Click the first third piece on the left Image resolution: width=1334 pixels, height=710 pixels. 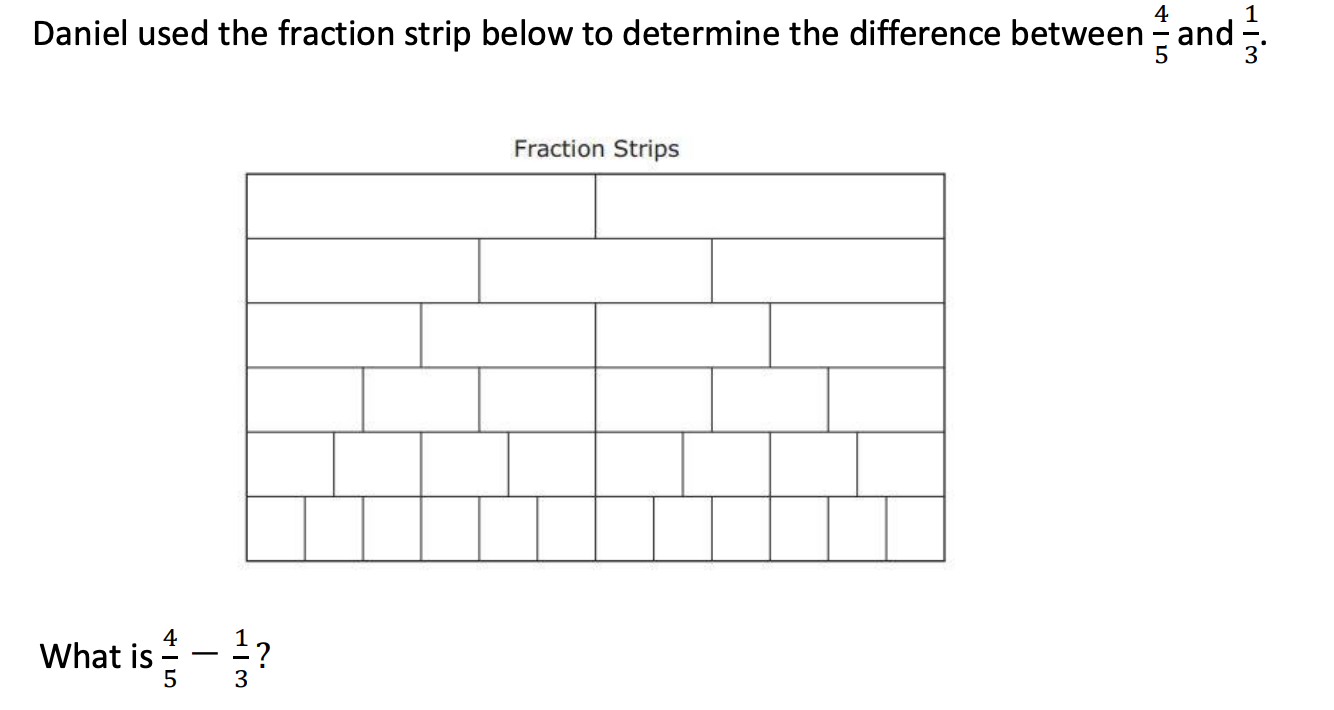pyautogui.click(x=362, y=270)
